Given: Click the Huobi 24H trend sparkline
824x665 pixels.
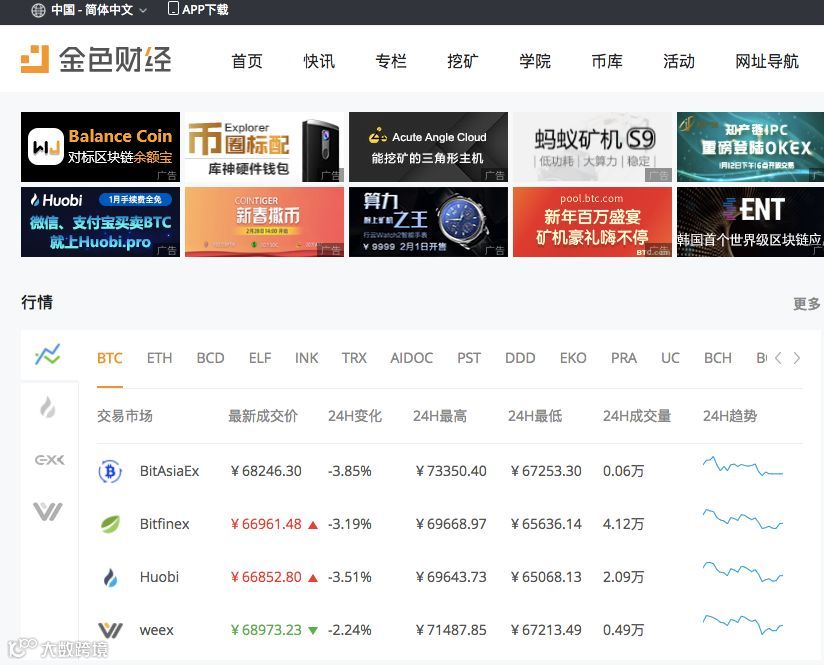Looking at the screenshot, I should coord(743,572).
